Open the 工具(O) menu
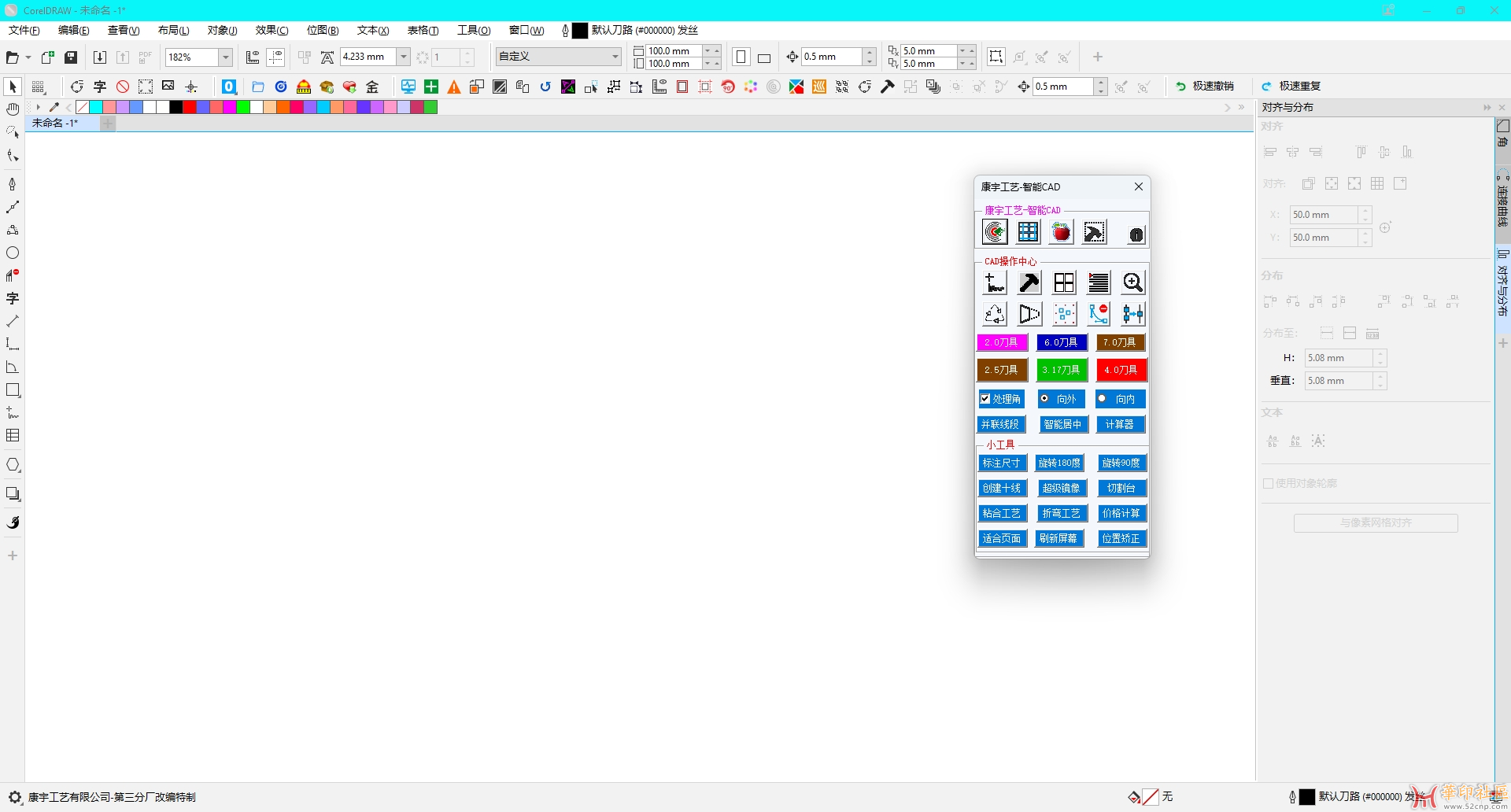Image resolution: width=1511 pixels, height=812 pixels. click(474, 31)
